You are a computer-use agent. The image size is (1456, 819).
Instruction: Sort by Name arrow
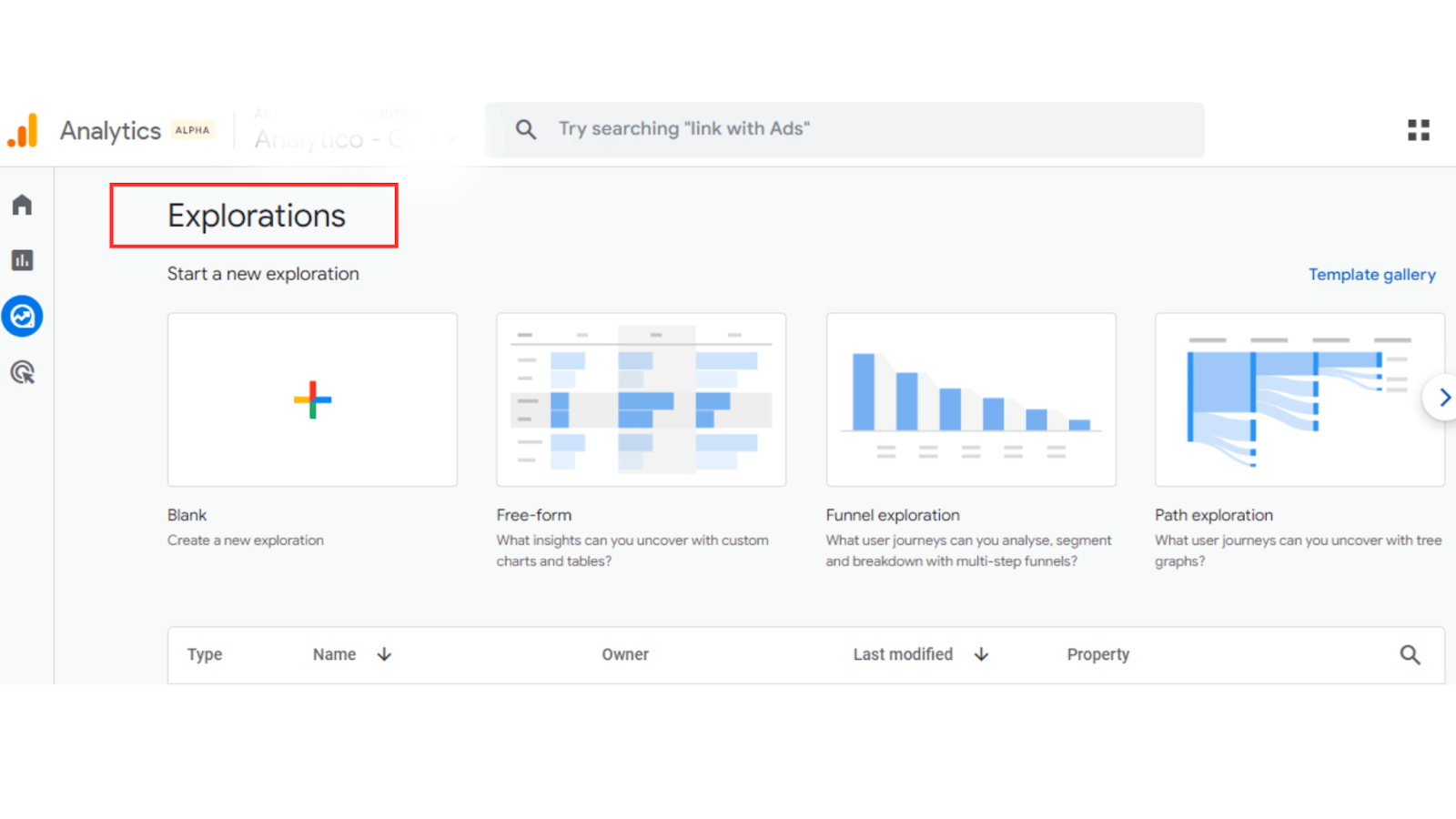[384, 654]
